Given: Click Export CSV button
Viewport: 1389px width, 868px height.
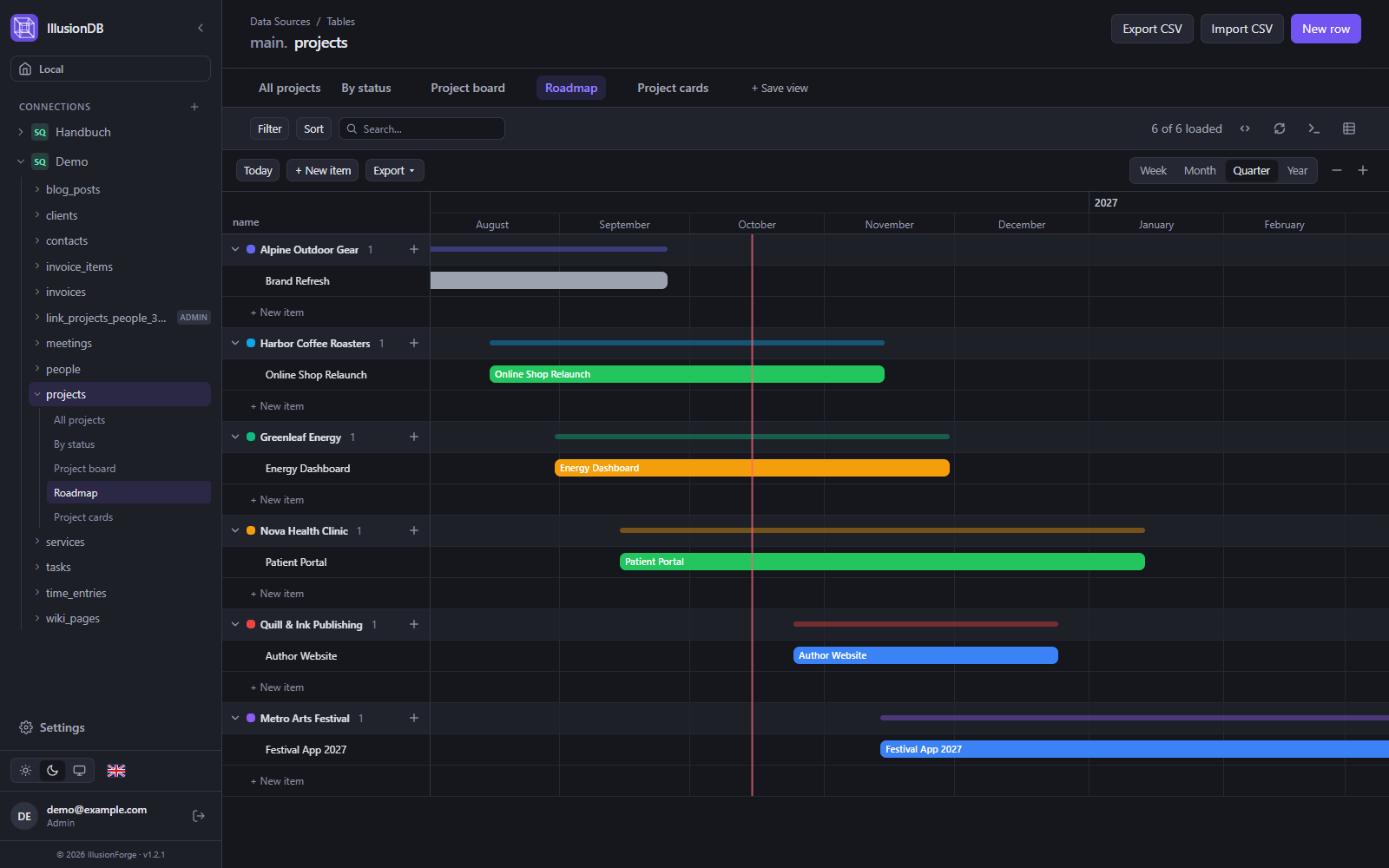Looking at the screenshot, I should point(1152,29).
